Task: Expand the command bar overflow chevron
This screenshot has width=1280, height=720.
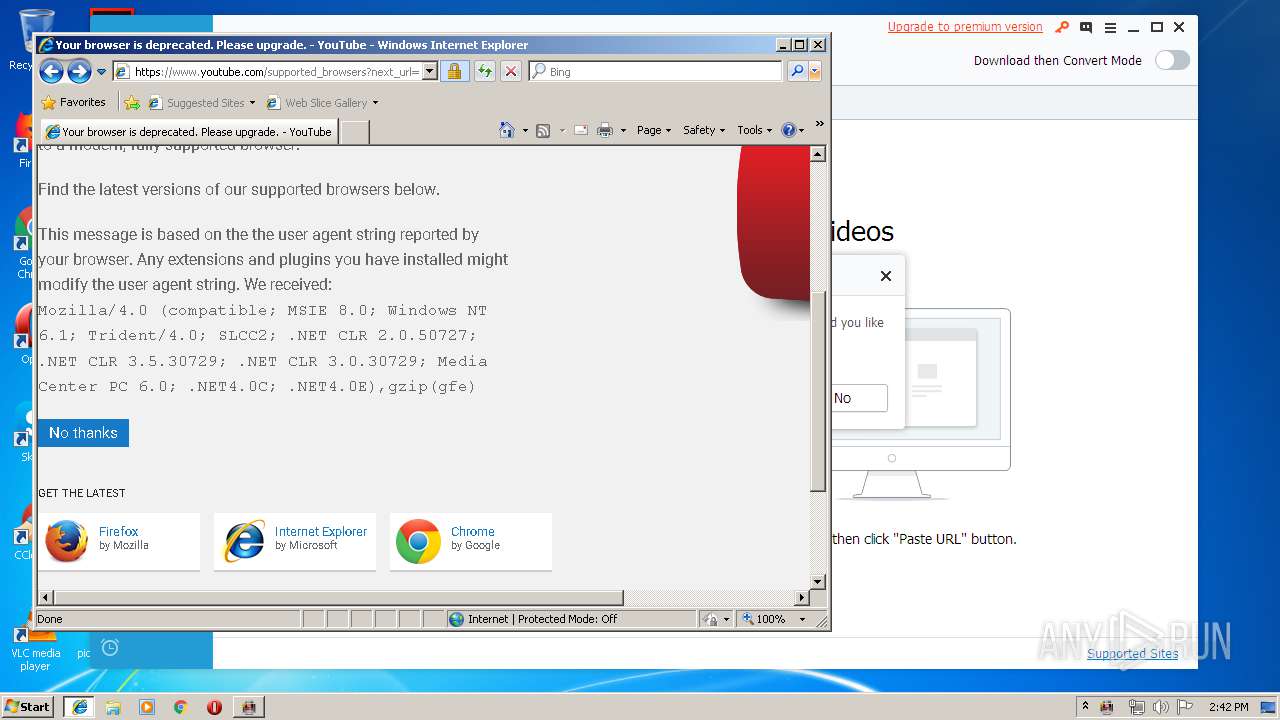Action: (x=819, y=124)
